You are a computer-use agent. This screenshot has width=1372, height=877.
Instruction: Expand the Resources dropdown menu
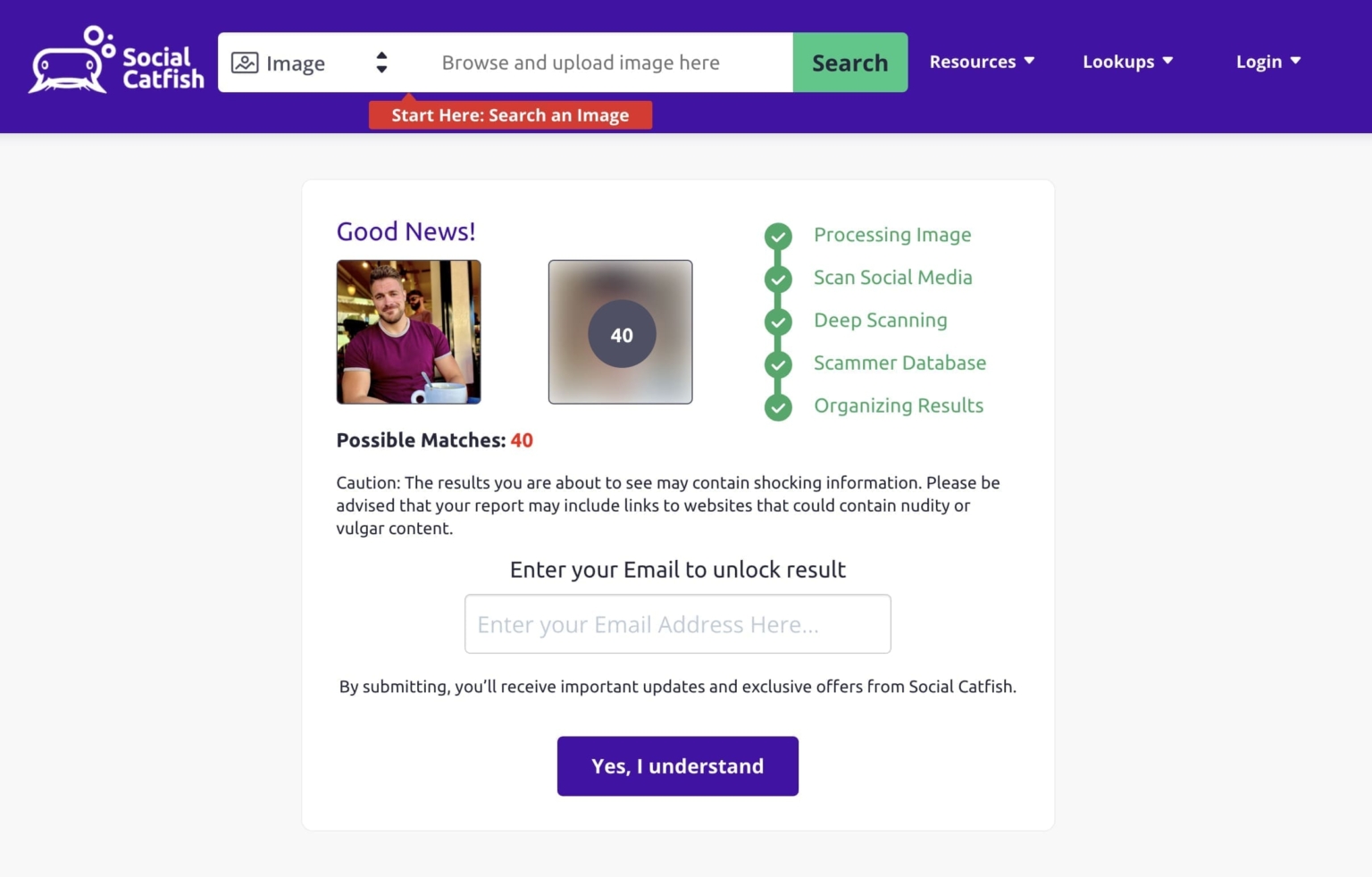tap(982, 62)
